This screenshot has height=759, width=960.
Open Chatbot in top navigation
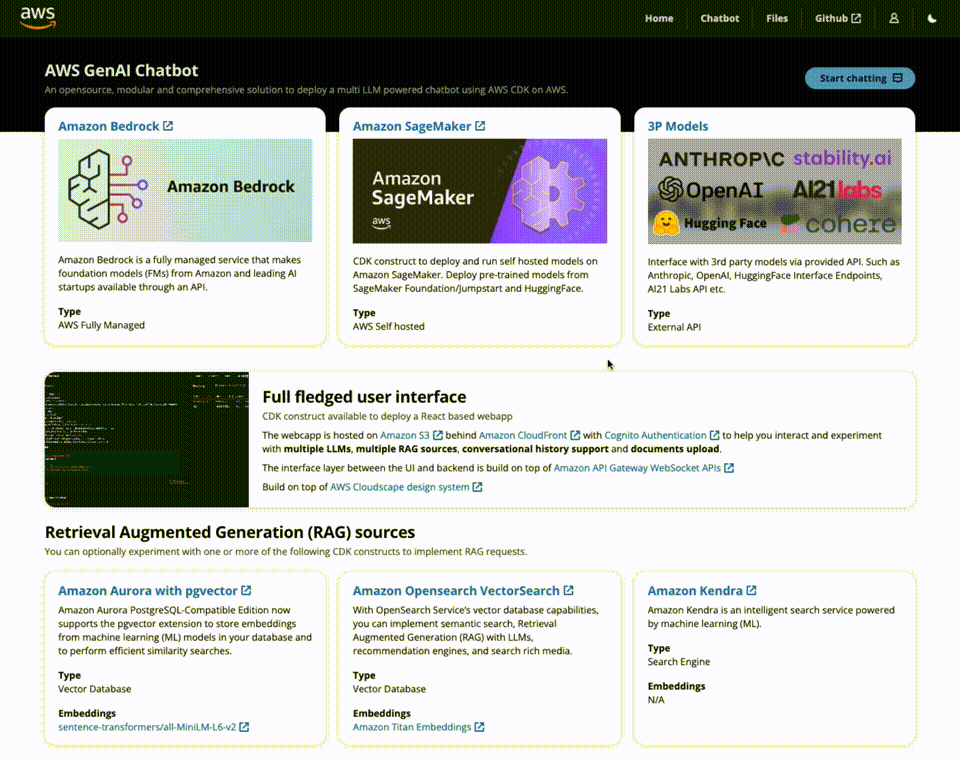[719, 18]
